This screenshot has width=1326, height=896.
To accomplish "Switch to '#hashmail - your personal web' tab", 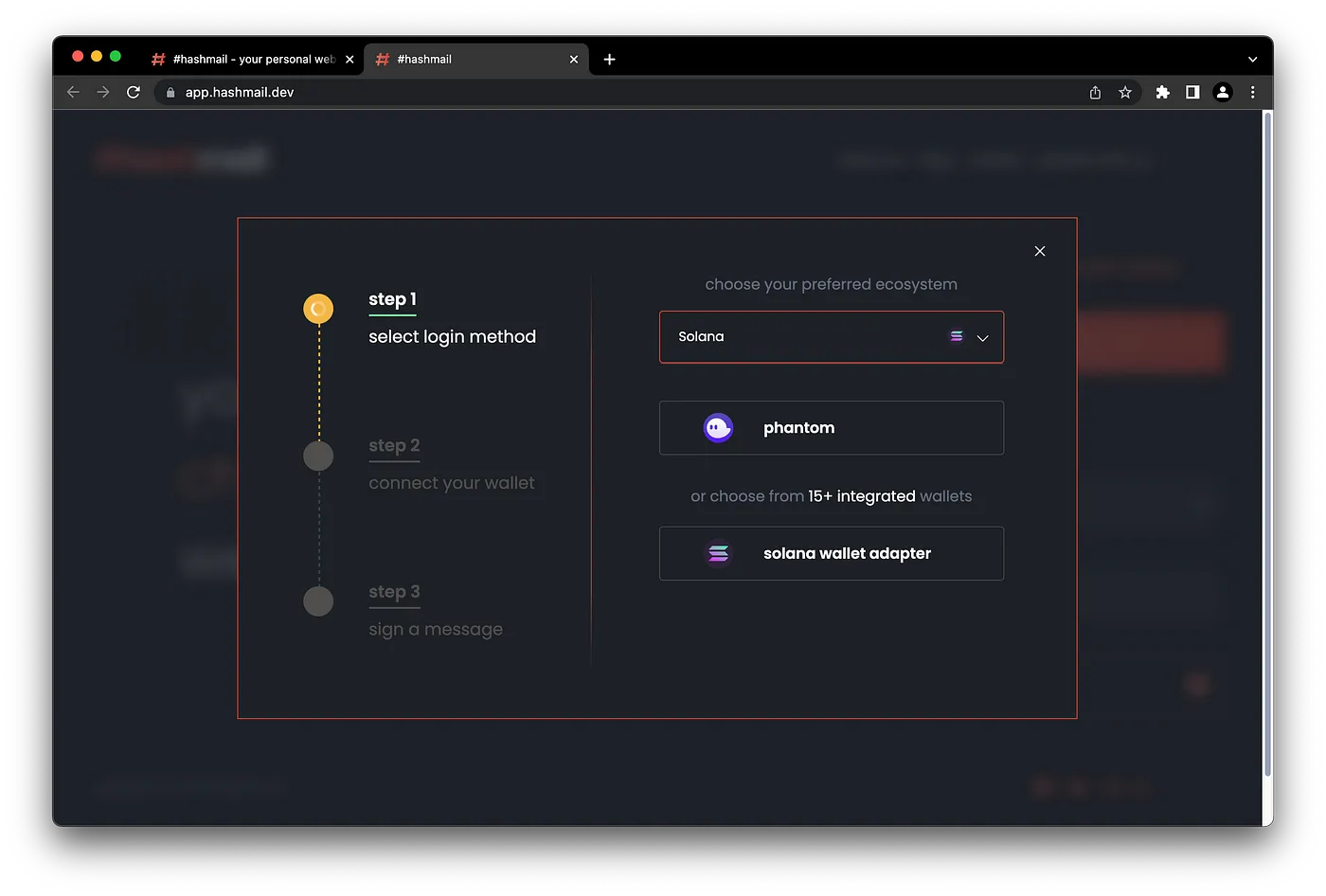I will 253,59.
